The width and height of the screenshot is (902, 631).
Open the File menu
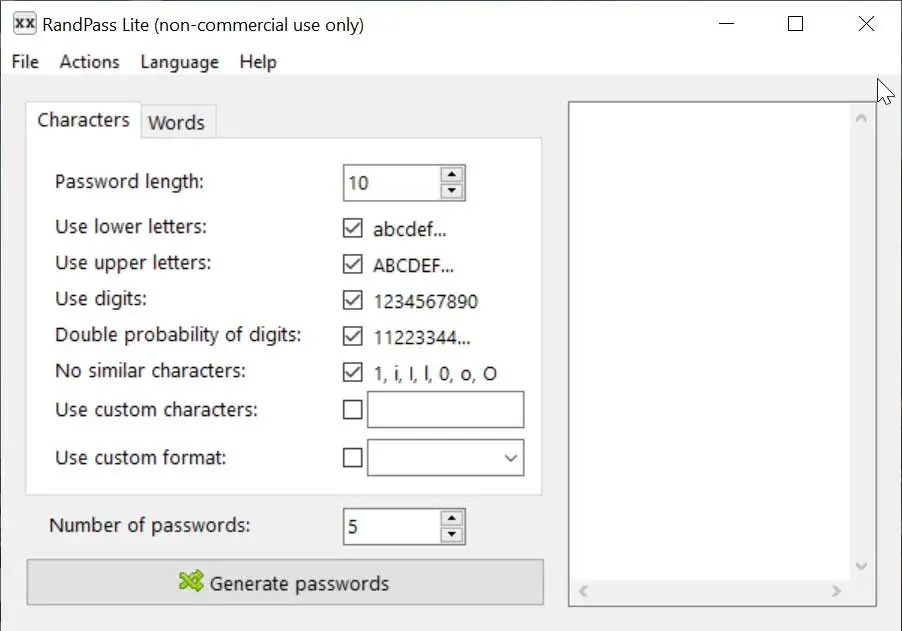click(25, 62)
